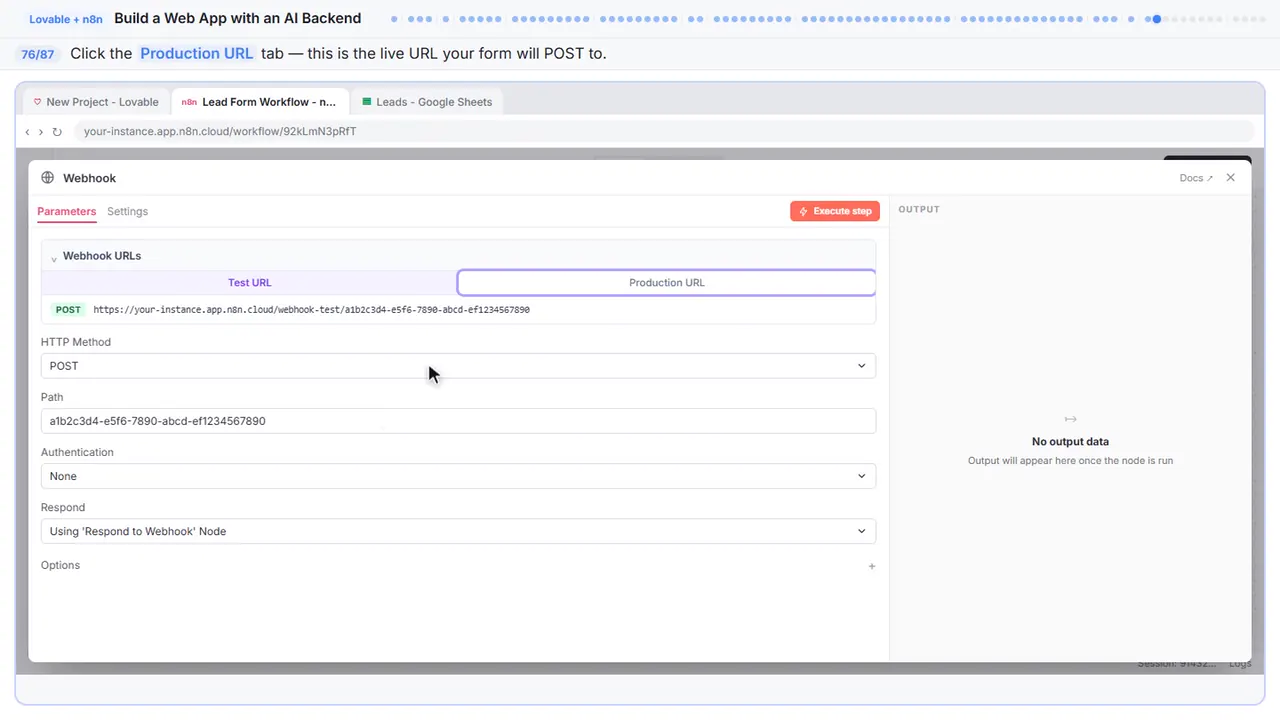The width and height of the screenshot is (1280, 720).
Task: Switch to the Test URL tab
Action: [x=250, y=283]
